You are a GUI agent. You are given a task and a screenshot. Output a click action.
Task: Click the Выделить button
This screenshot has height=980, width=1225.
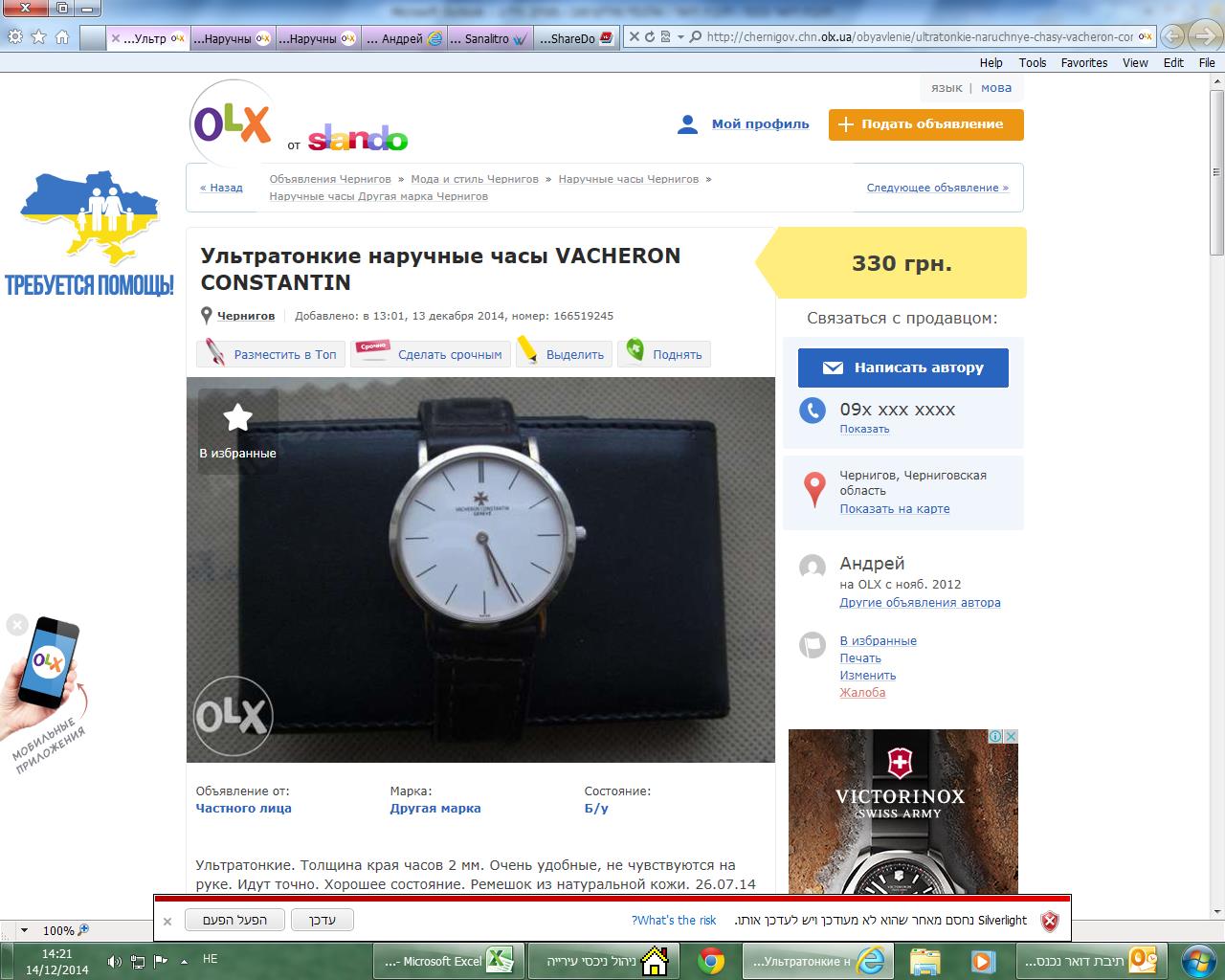(563, 353)
